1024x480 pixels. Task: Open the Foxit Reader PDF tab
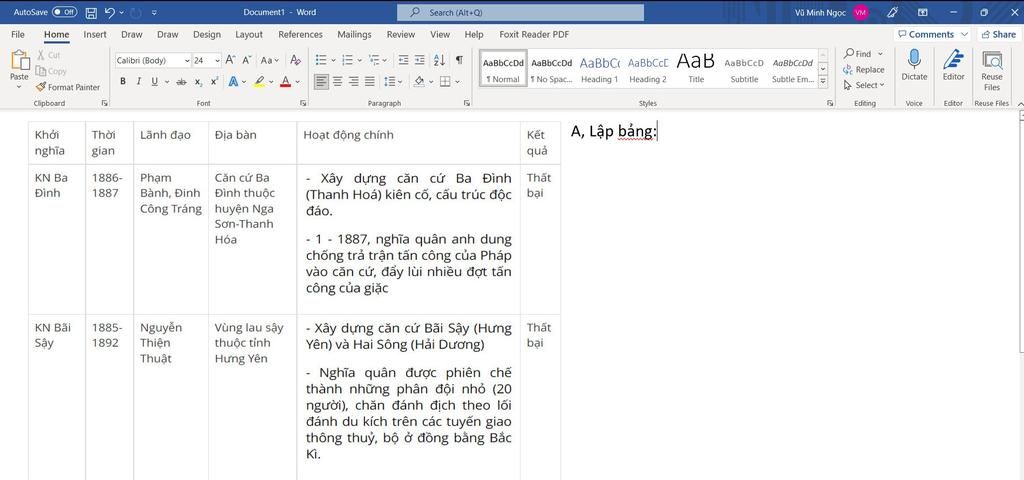[534, 35]
